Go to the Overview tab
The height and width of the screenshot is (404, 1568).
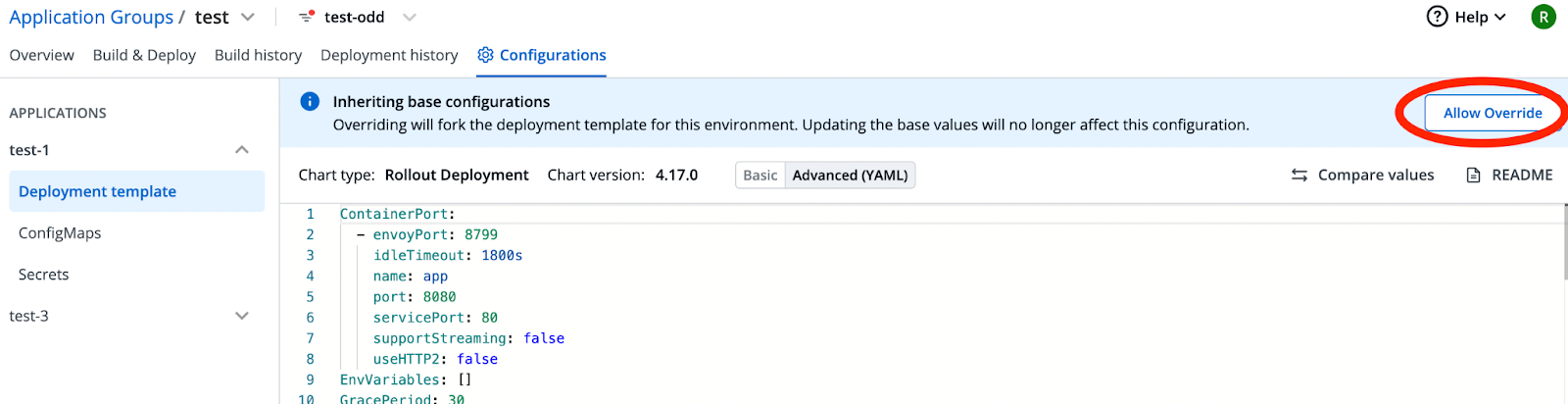[x=41, y=55]
